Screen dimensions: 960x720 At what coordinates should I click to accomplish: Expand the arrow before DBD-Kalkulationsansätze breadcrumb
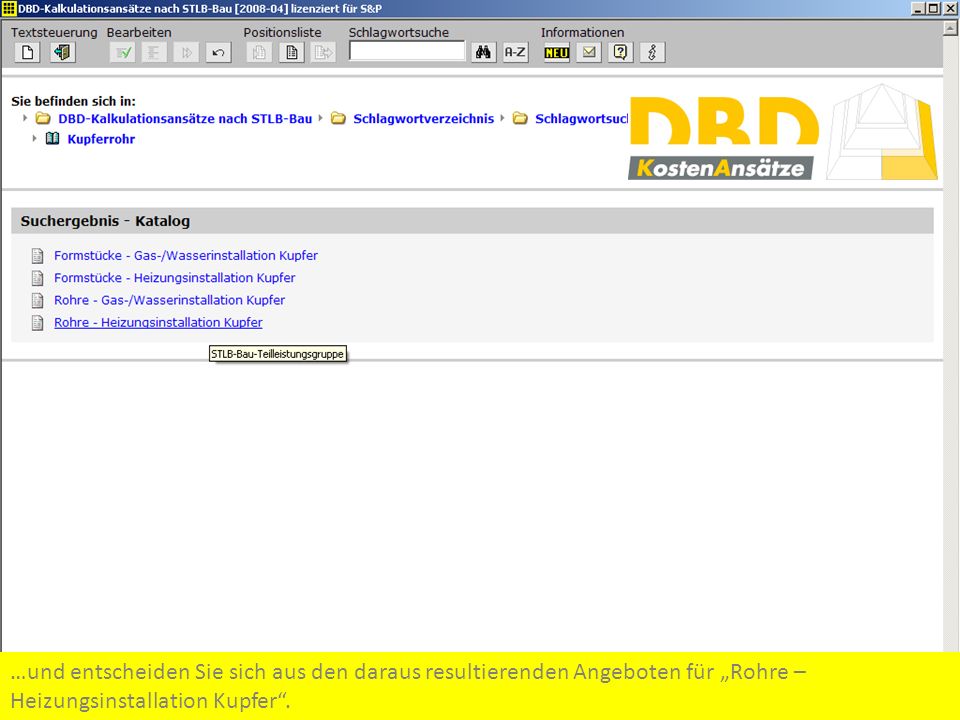(25, 118)
